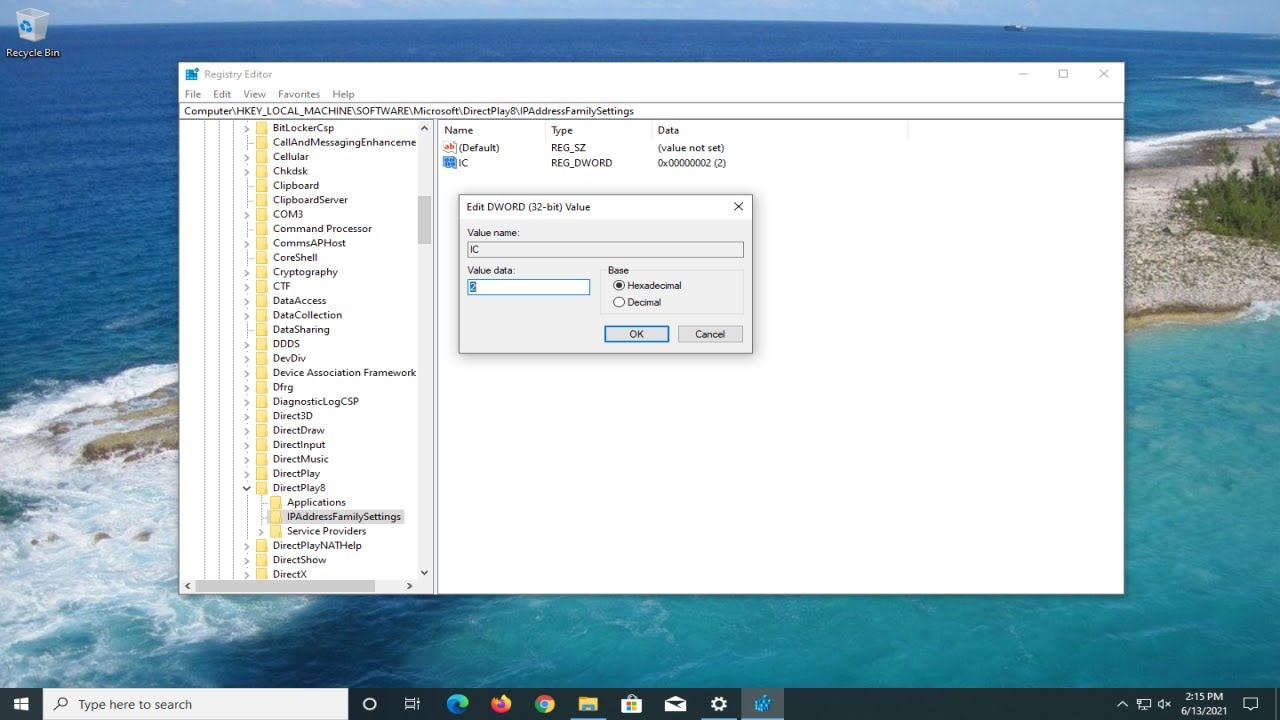
Task: Open Task View on the taskbar
Action: click(x=412, y=704)
